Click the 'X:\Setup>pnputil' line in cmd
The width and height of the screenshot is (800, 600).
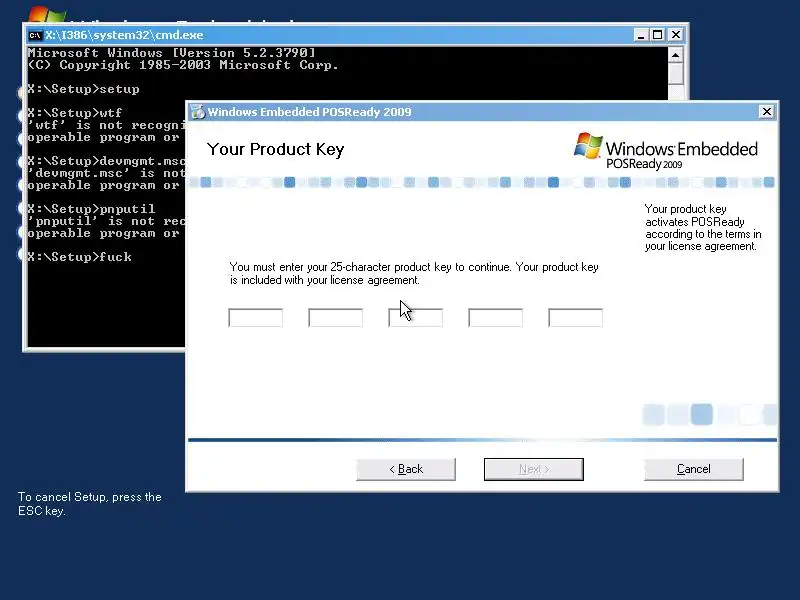pyautogui.click(x=91, y=209)
